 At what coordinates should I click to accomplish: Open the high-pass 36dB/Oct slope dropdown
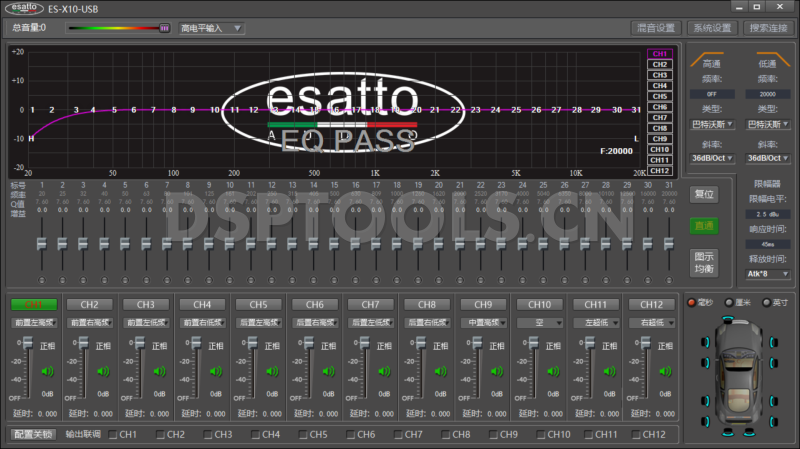(712, 158)
